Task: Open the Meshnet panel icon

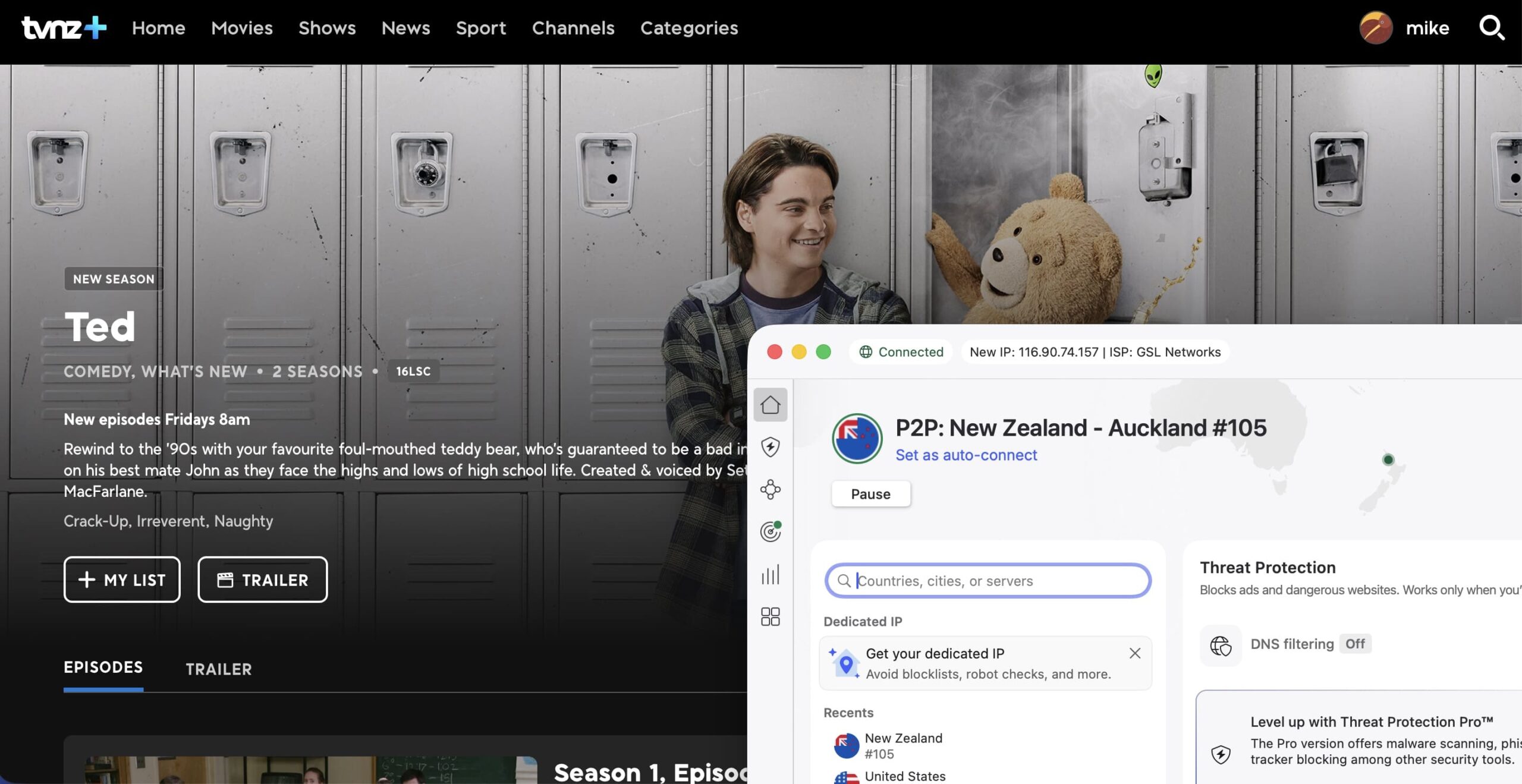Action: pos(771,489)
